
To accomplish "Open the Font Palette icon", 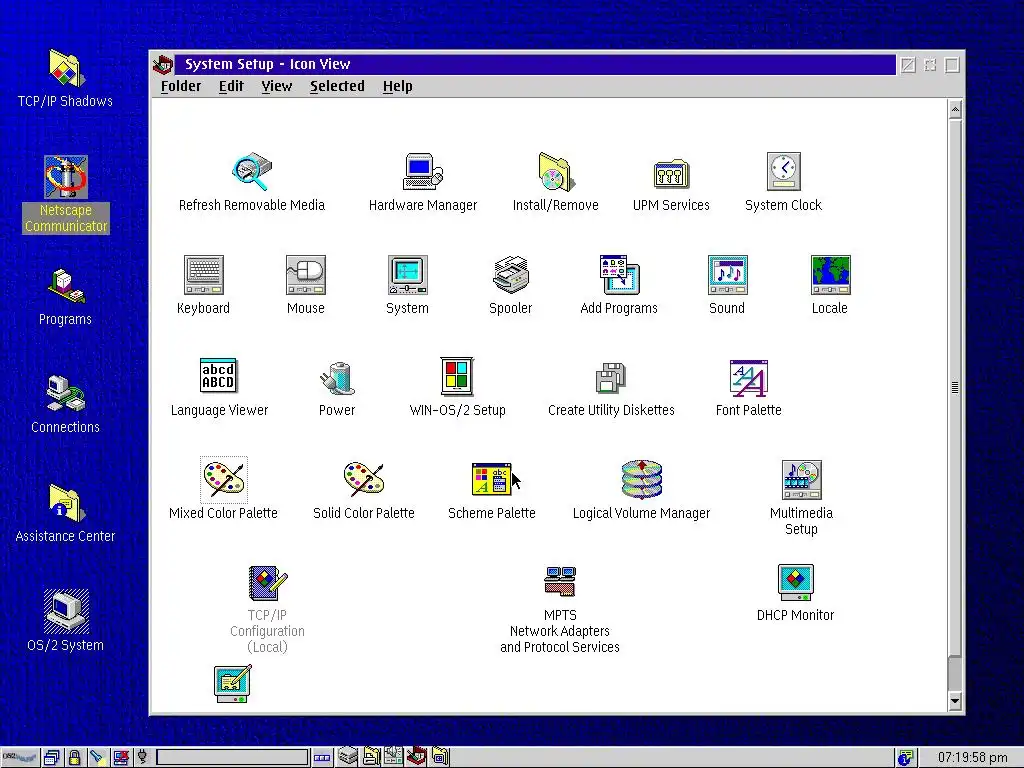I will point(748,377).
